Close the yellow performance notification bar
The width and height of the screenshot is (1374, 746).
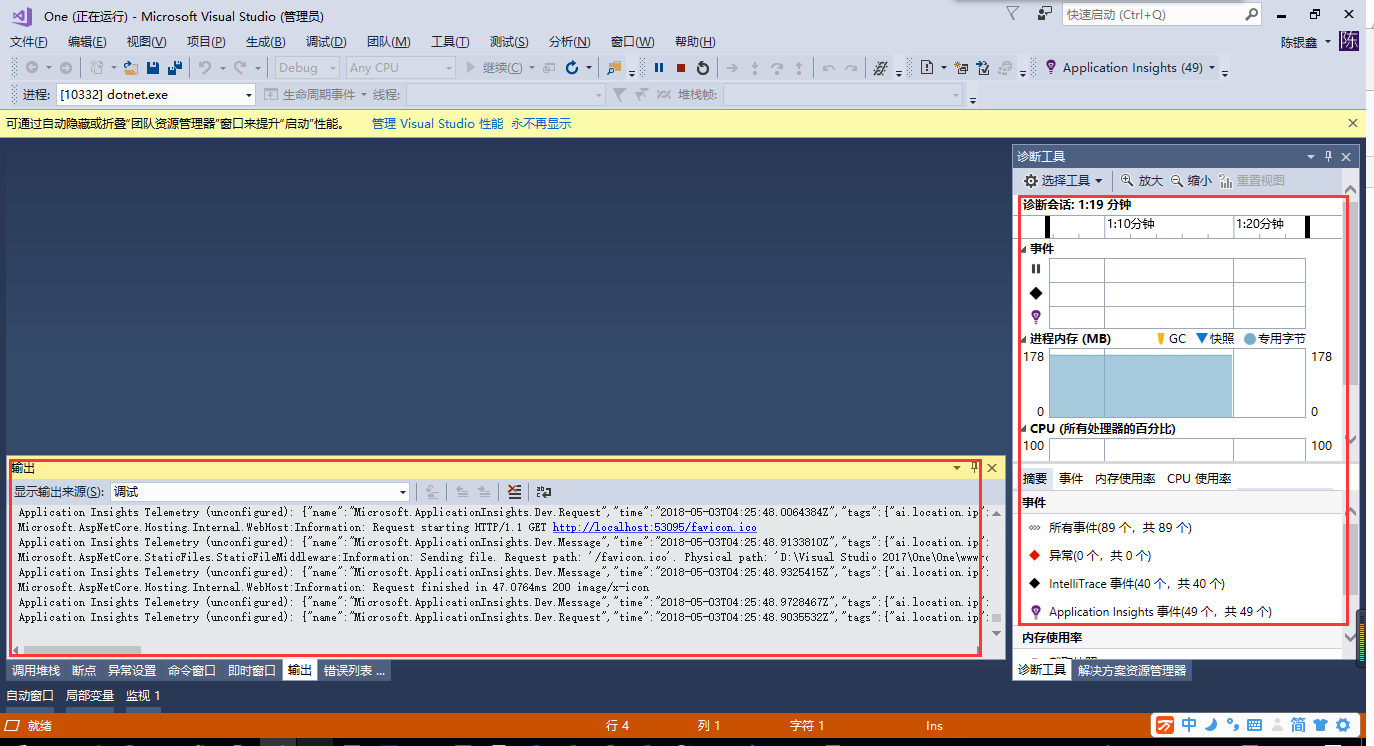[1353, 123]
